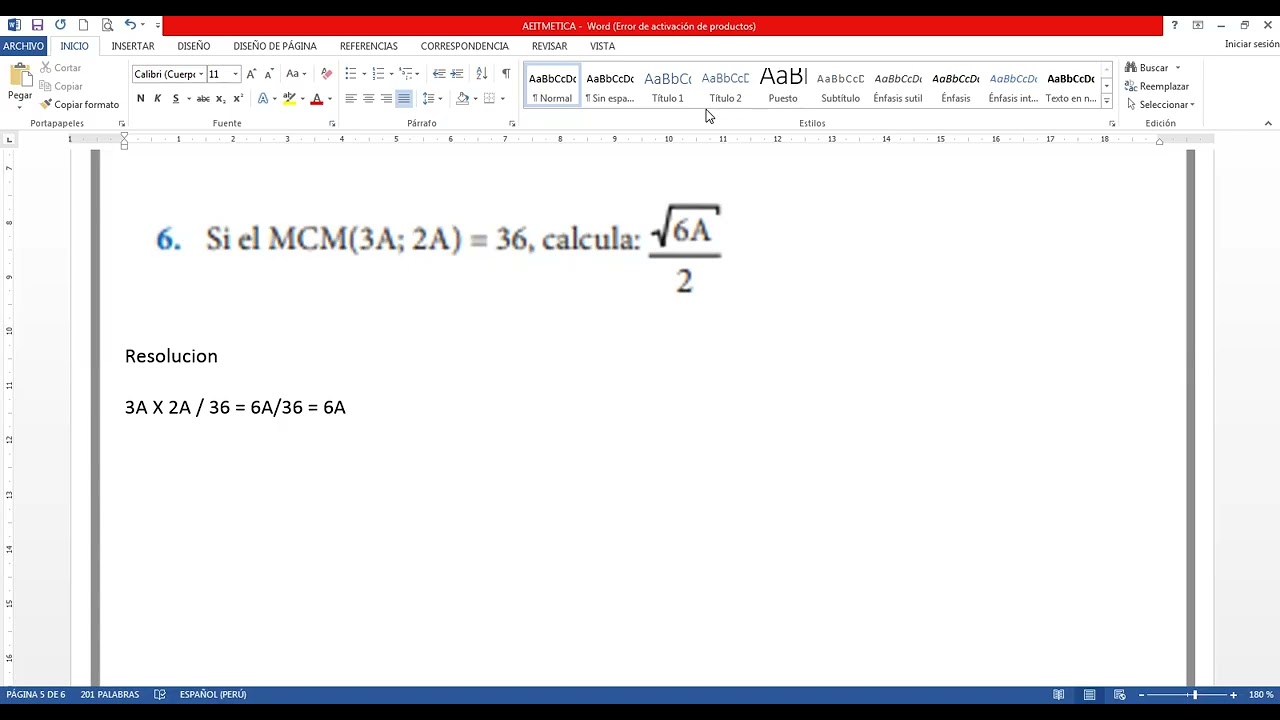Screen dimensions: 1280x720
Task: Clear all formatting with the eraser icon
Action: [x=326, y=74]
